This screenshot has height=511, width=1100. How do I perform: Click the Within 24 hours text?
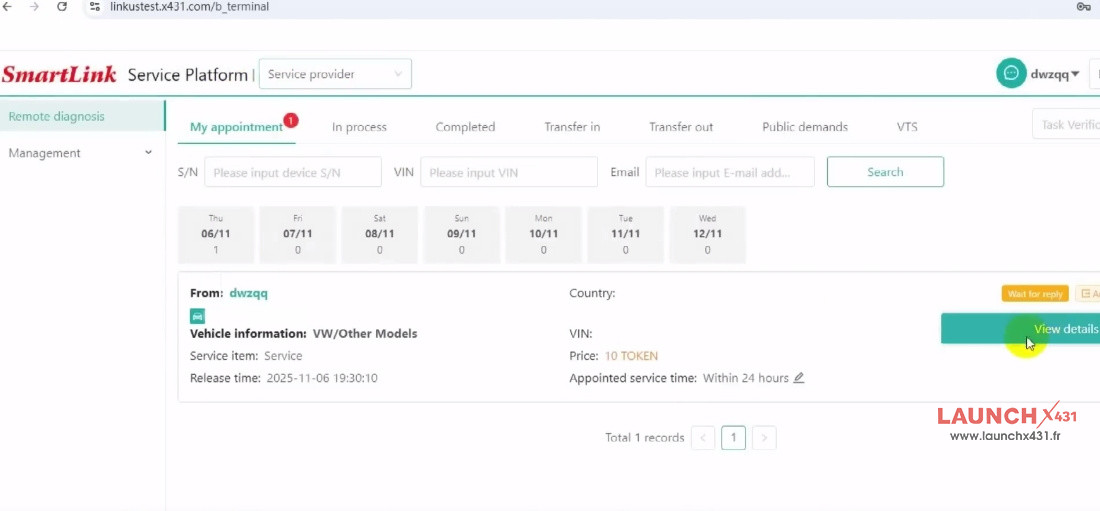pyautogui.click(x=746, y=378)
